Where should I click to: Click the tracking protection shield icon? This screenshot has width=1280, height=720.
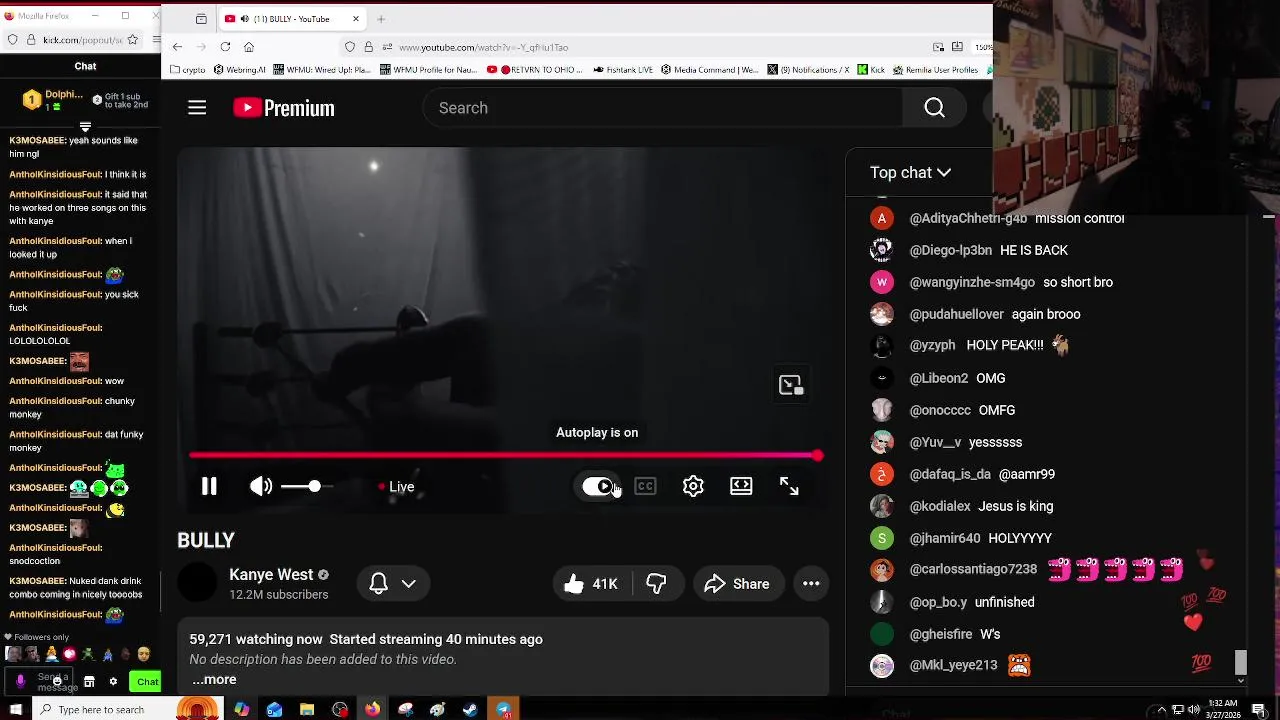click(x=350, y=47)
